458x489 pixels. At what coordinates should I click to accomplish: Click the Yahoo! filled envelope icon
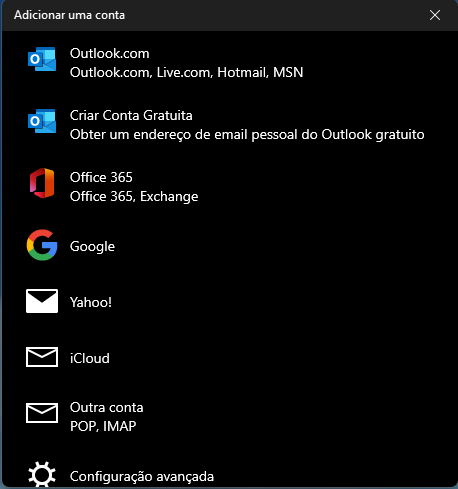42,301
